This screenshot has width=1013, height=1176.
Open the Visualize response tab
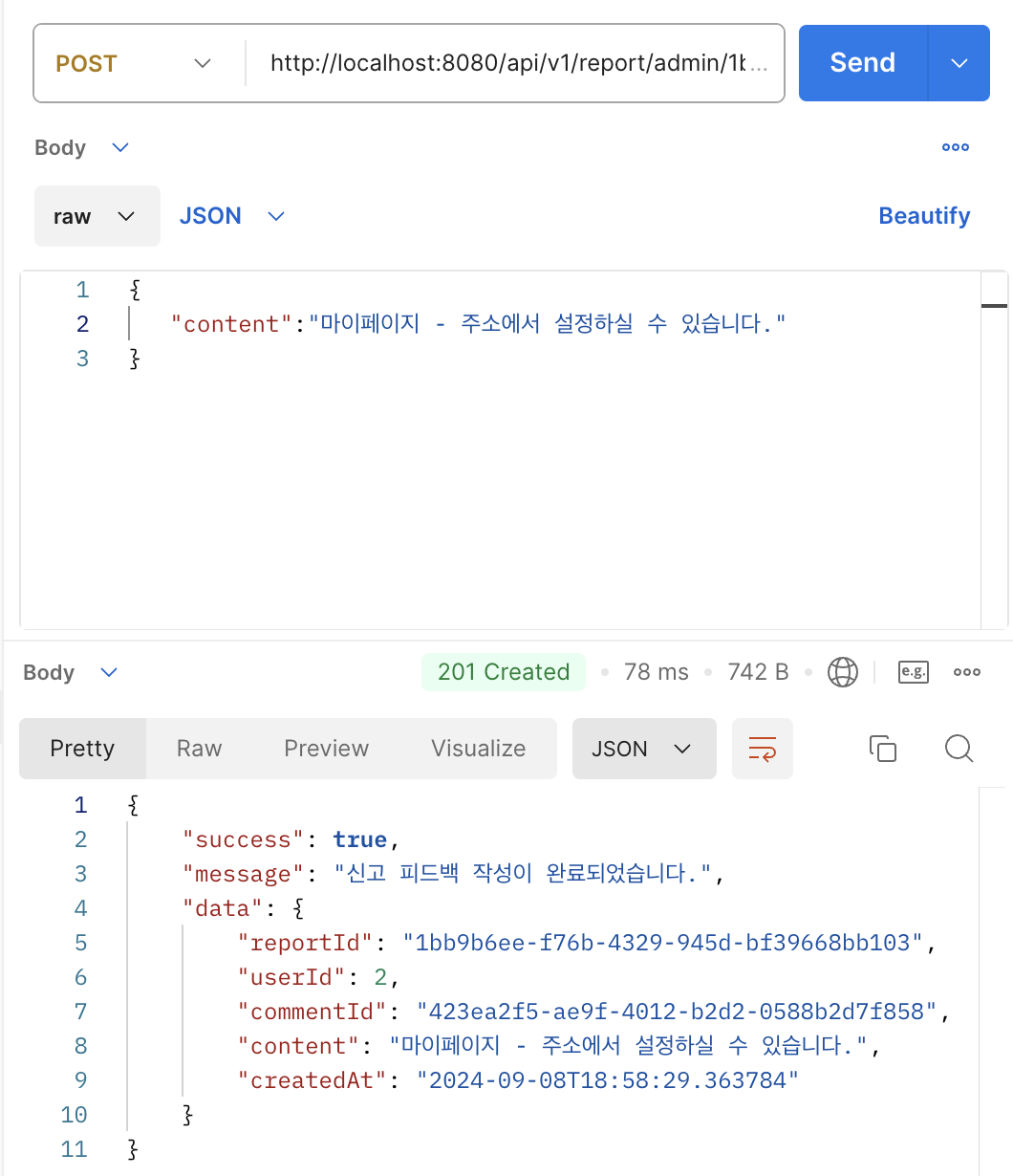click(x=478, y=749)
